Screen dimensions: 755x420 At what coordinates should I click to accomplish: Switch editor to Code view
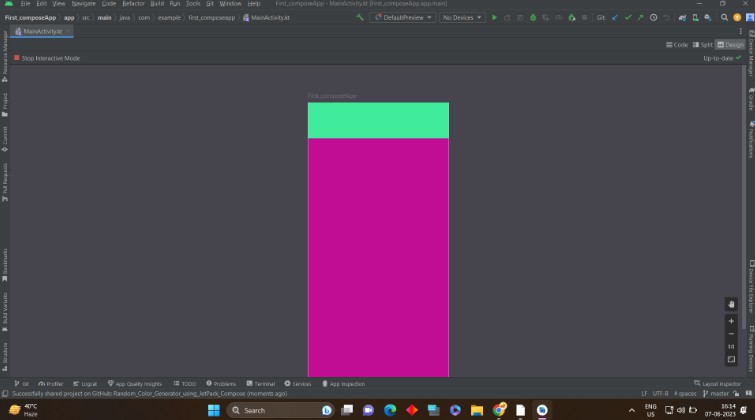[x=677, y=45]
